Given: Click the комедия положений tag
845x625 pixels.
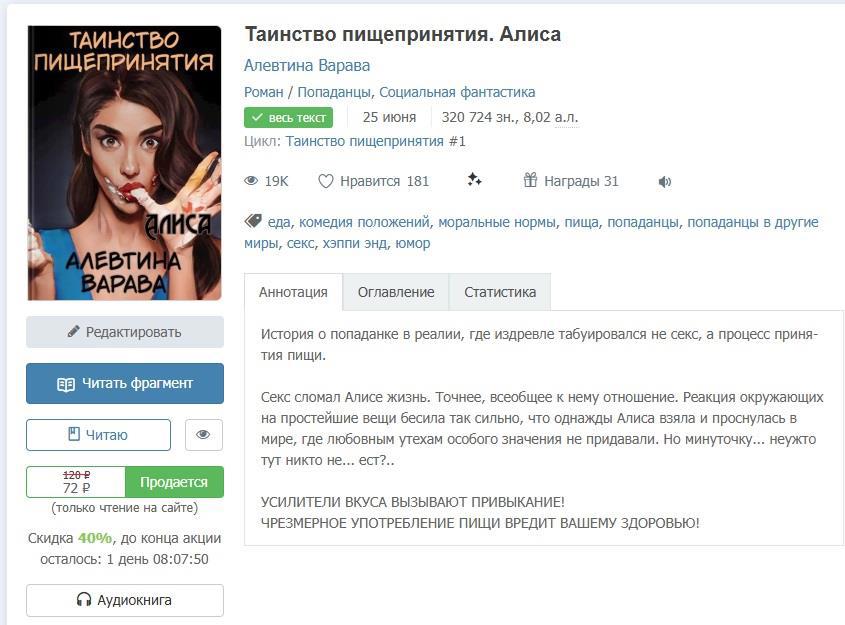Looking at the screenshot, I should (364, 222).
